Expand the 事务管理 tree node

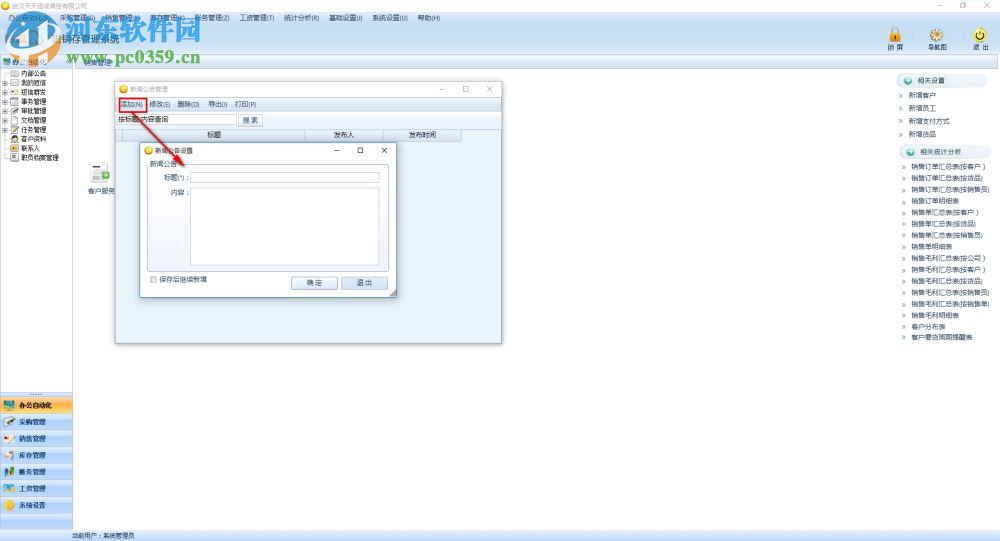(4, 102)
